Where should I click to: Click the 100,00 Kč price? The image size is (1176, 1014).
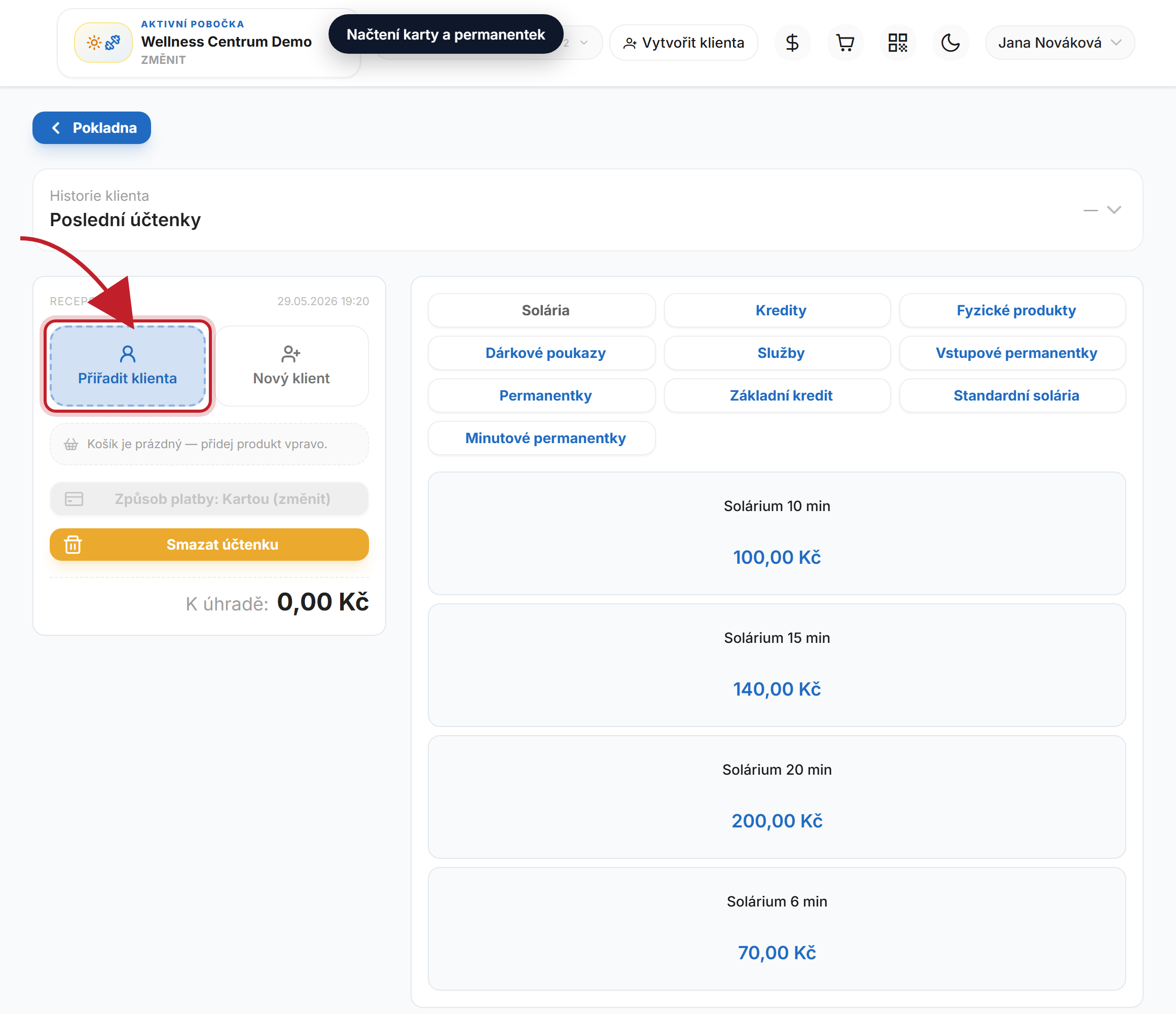pyautogui.click(x=777, y=558)
